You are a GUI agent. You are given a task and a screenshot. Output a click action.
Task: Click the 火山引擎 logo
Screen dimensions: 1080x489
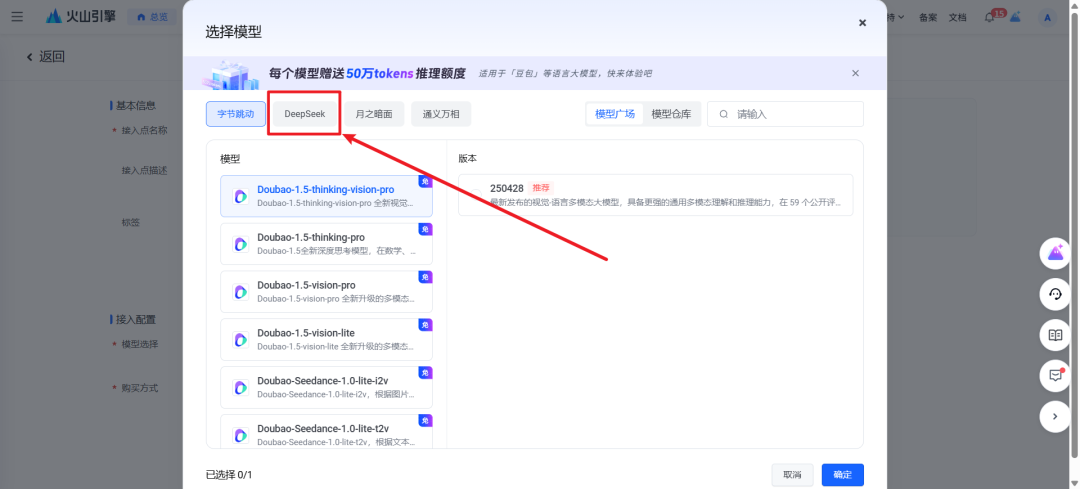81,17
